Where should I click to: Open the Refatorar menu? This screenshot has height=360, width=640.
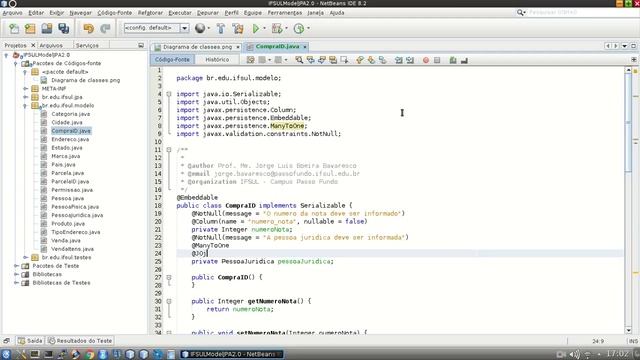(150, 13)
